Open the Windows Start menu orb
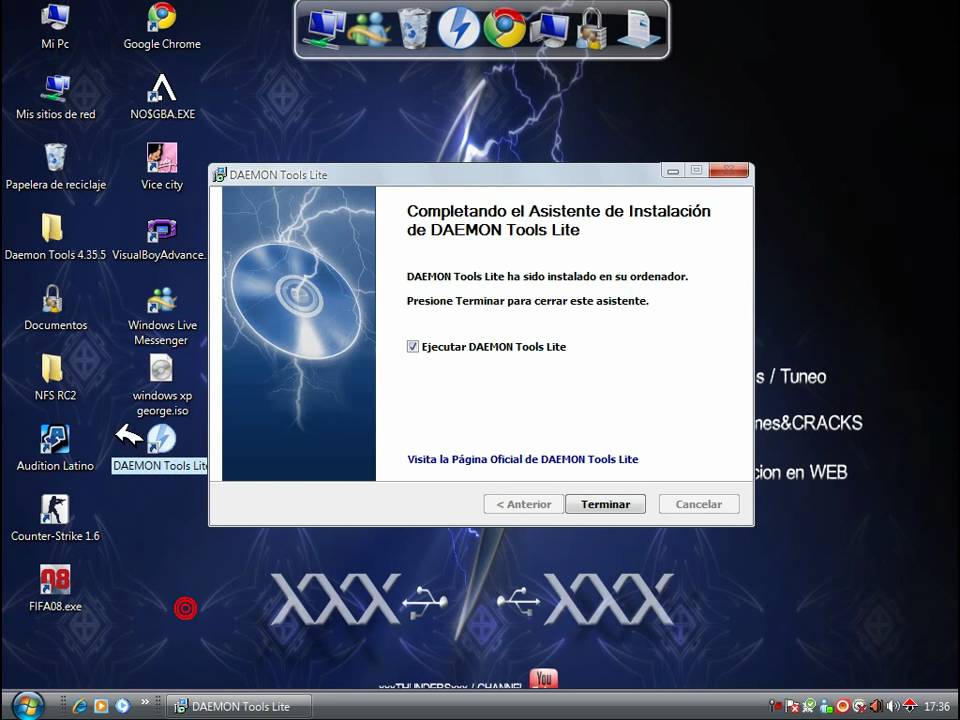The width and height of the screenshot is (960, 720). 28,706
